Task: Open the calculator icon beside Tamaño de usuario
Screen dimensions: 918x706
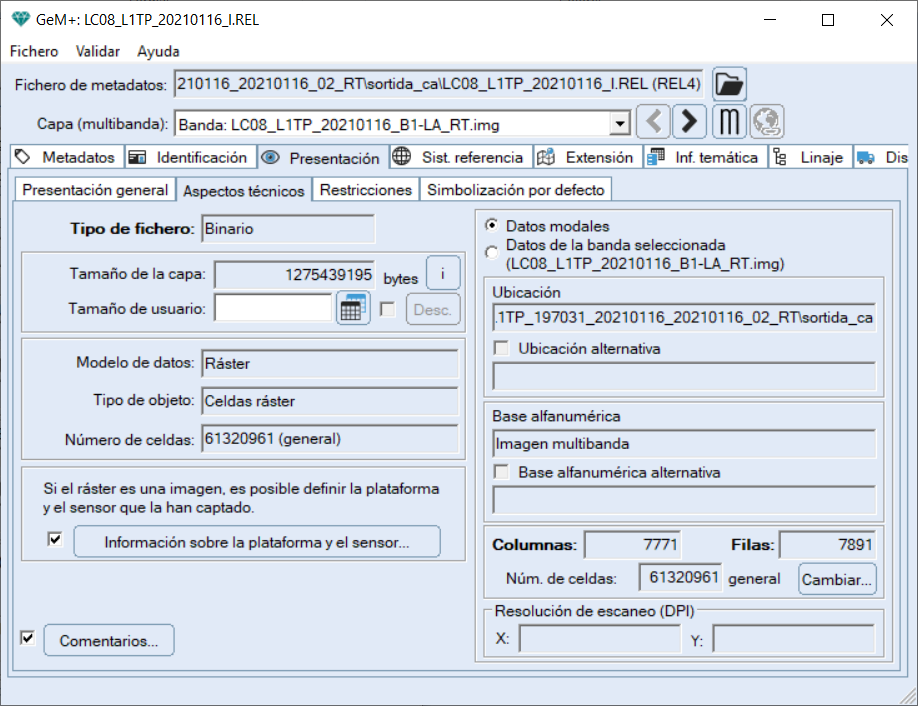Action: (350, 309)
